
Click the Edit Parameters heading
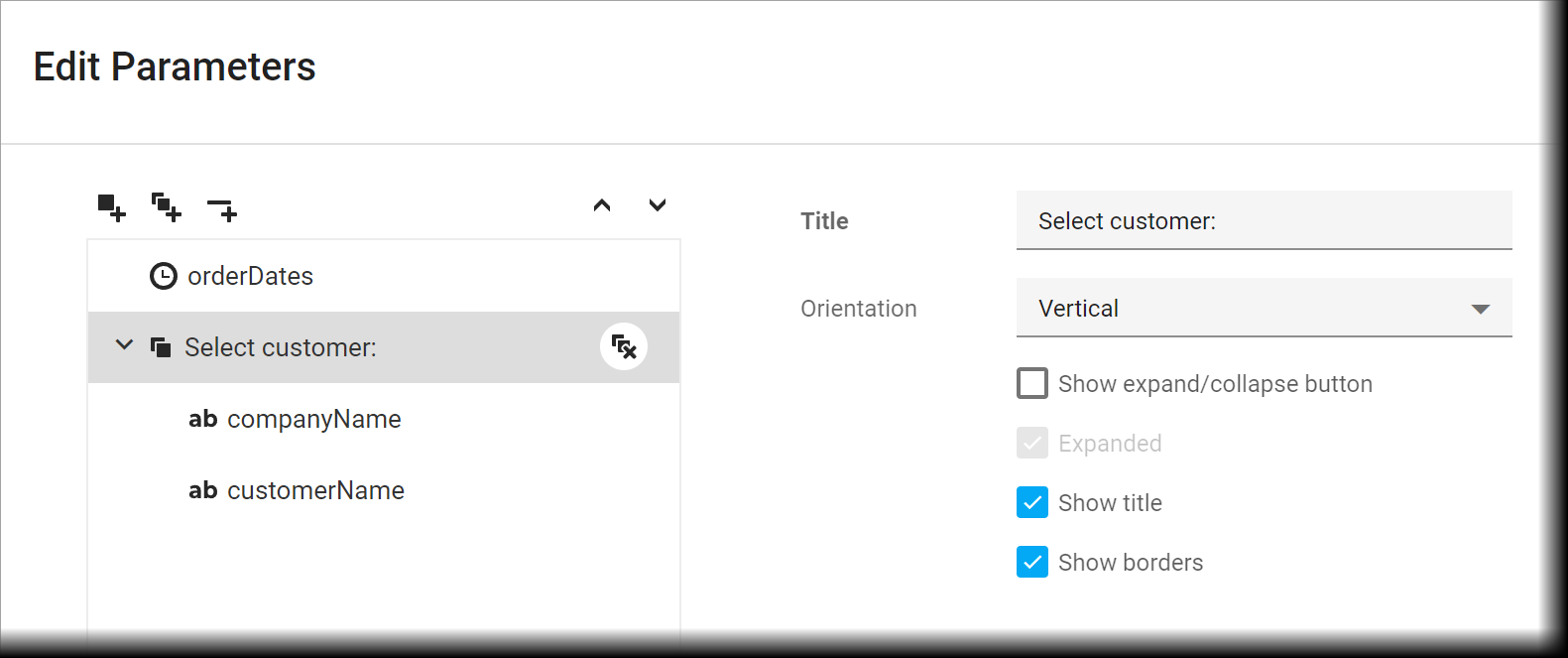click(175, 67)
